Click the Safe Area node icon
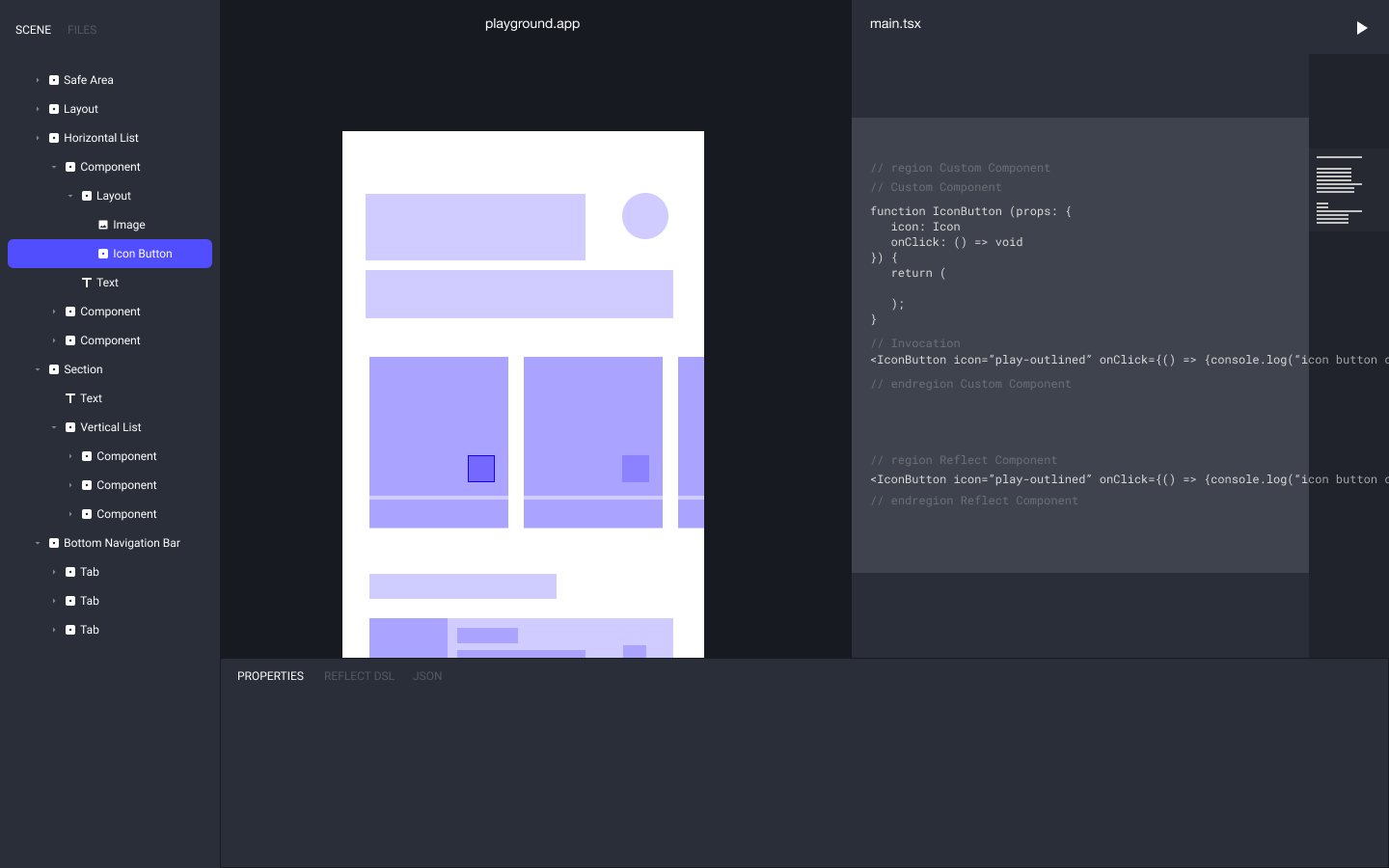 (54, 80)
